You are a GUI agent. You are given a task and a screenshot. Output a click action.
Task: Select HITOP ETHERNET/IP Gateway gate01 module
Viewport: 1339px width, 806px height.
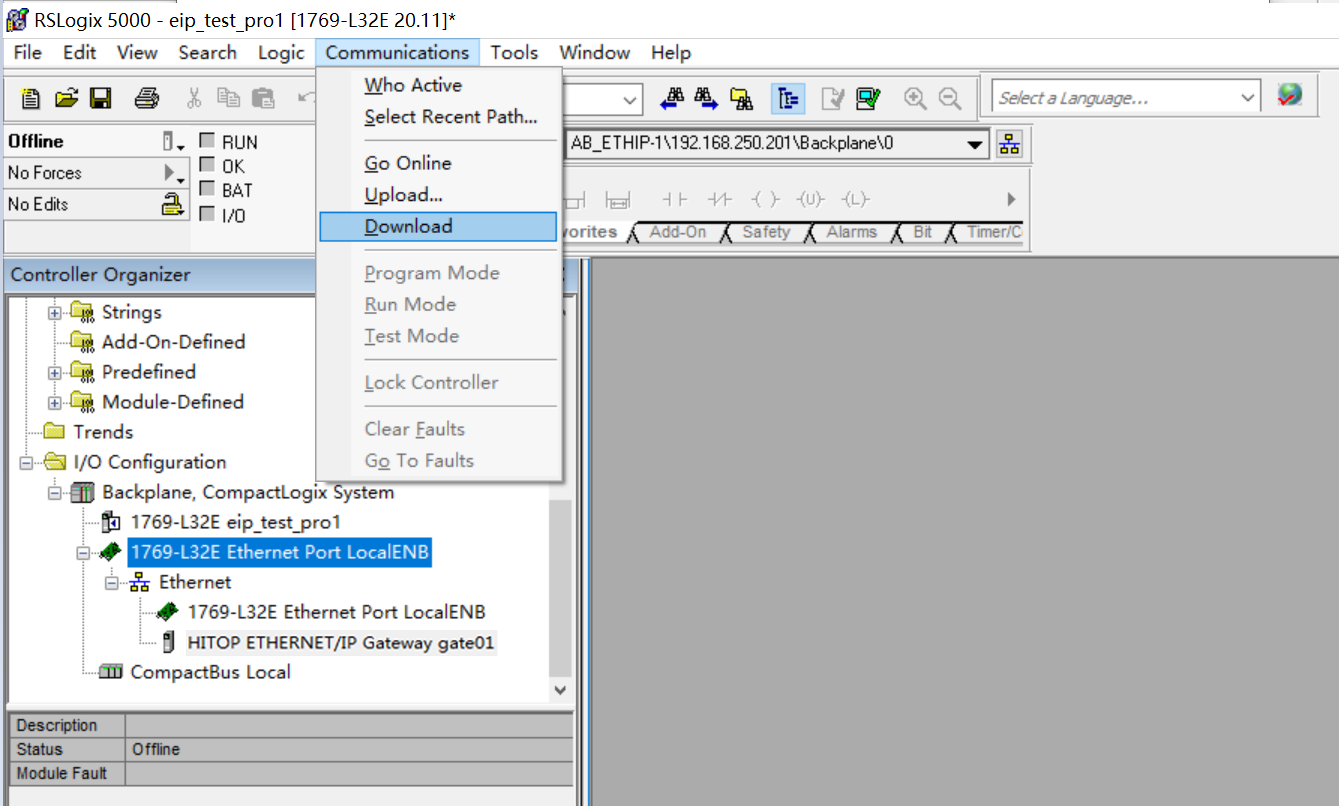(341, 642)
